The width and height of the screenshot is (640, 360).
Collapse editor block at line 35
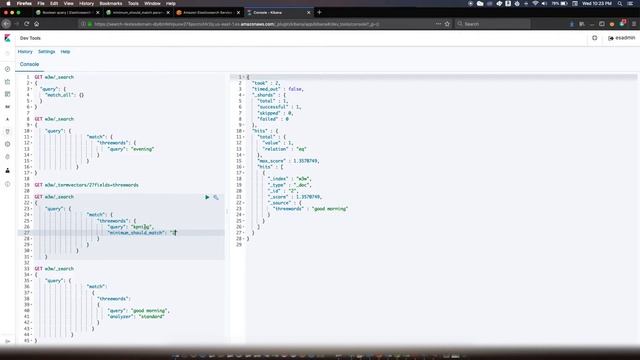click(x=31, y=281)
